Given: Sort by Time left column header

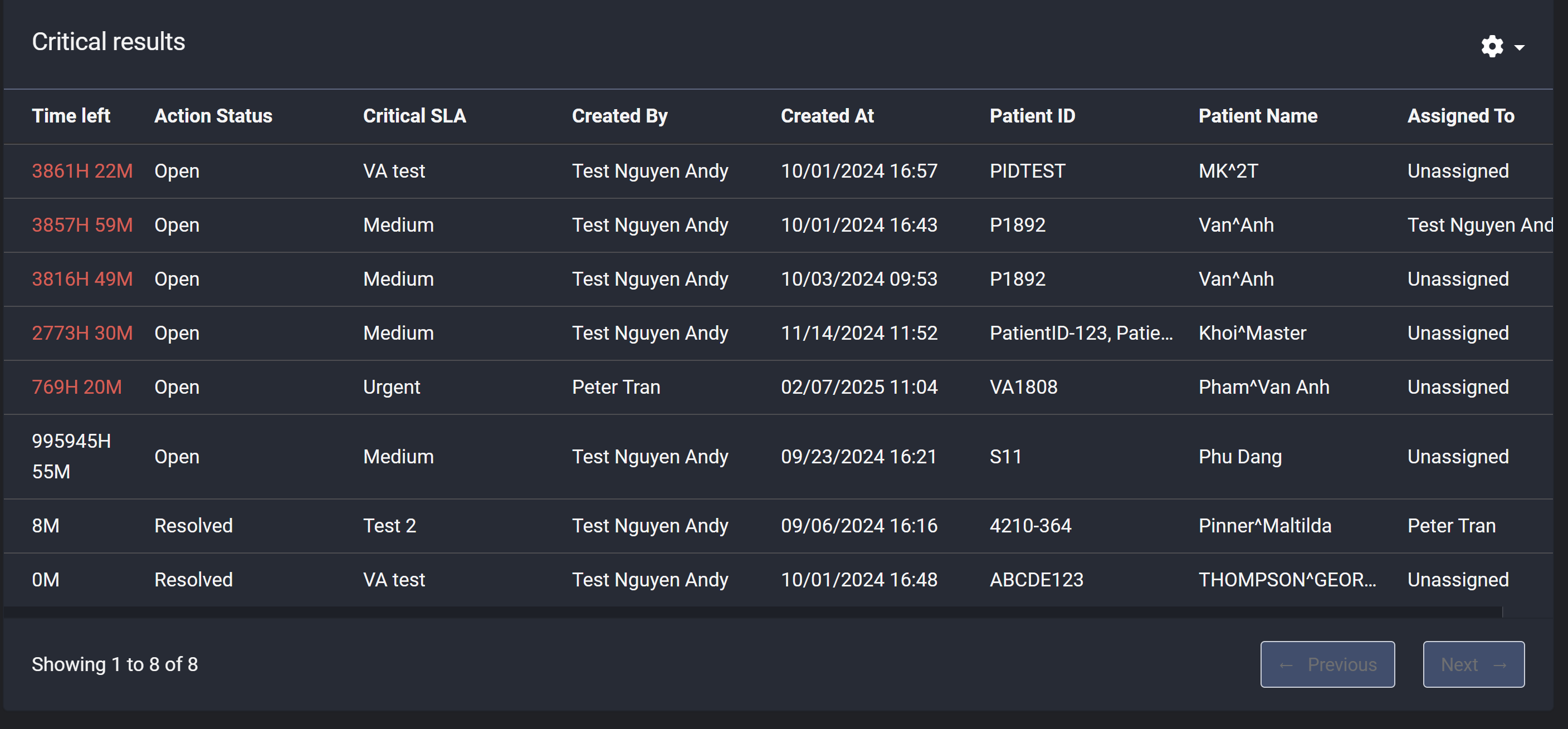Looking at the screenshot, I should click(71, 116).
